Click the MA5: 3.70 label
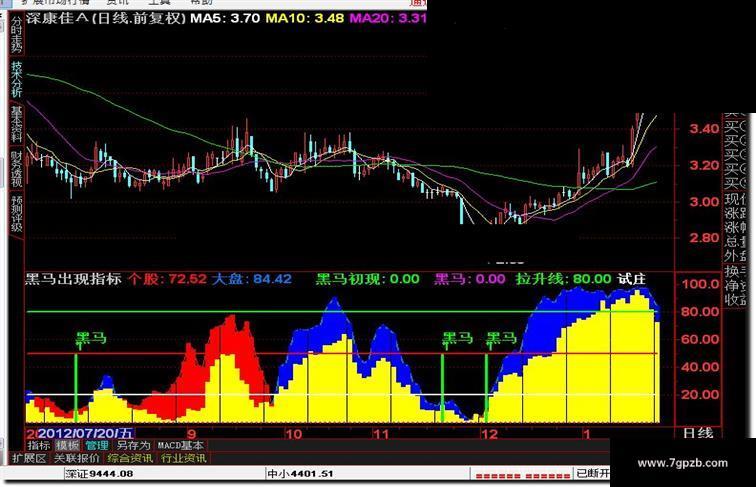This screenshot has width=756, height=487. point(225,19)
